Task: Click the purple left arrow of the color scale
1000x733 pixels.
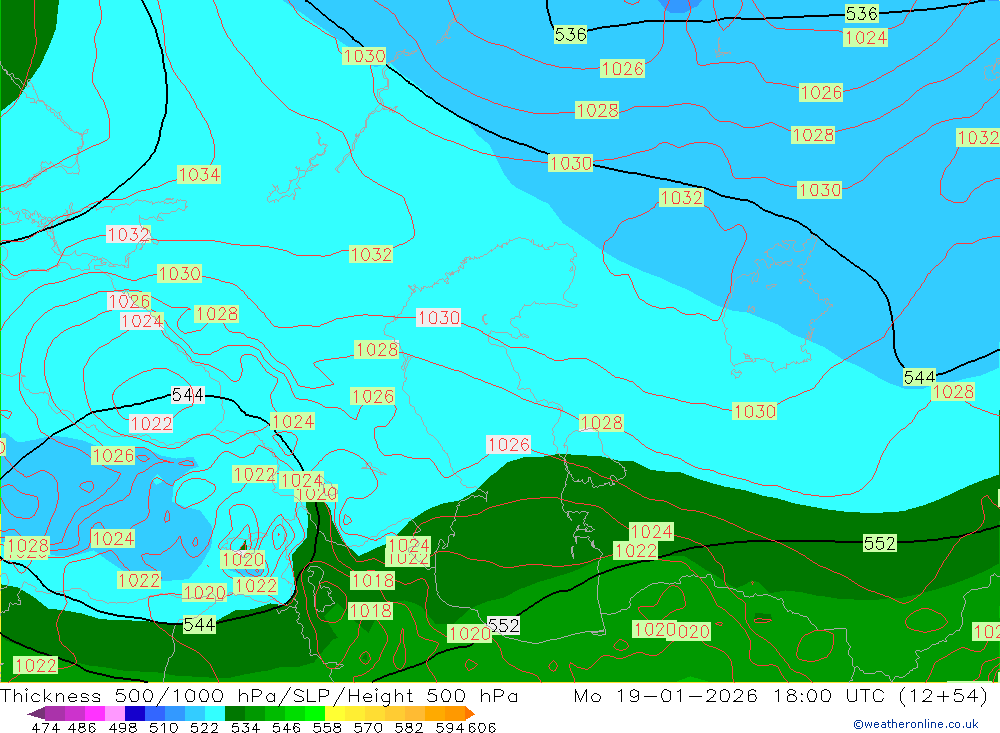Action: 36,713
